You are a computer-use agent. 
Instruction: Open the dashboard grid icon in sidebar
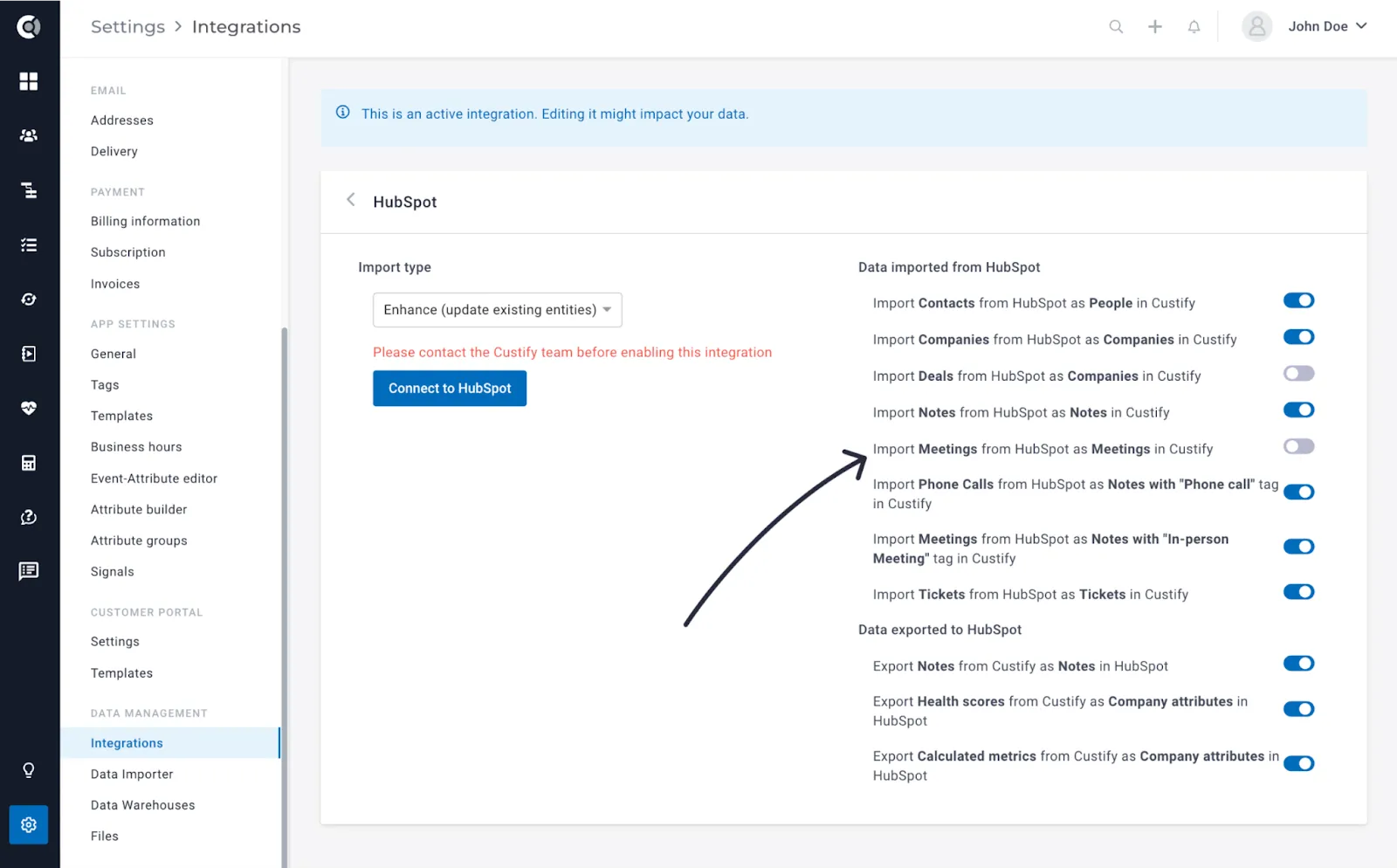click(x=29, y=81)
